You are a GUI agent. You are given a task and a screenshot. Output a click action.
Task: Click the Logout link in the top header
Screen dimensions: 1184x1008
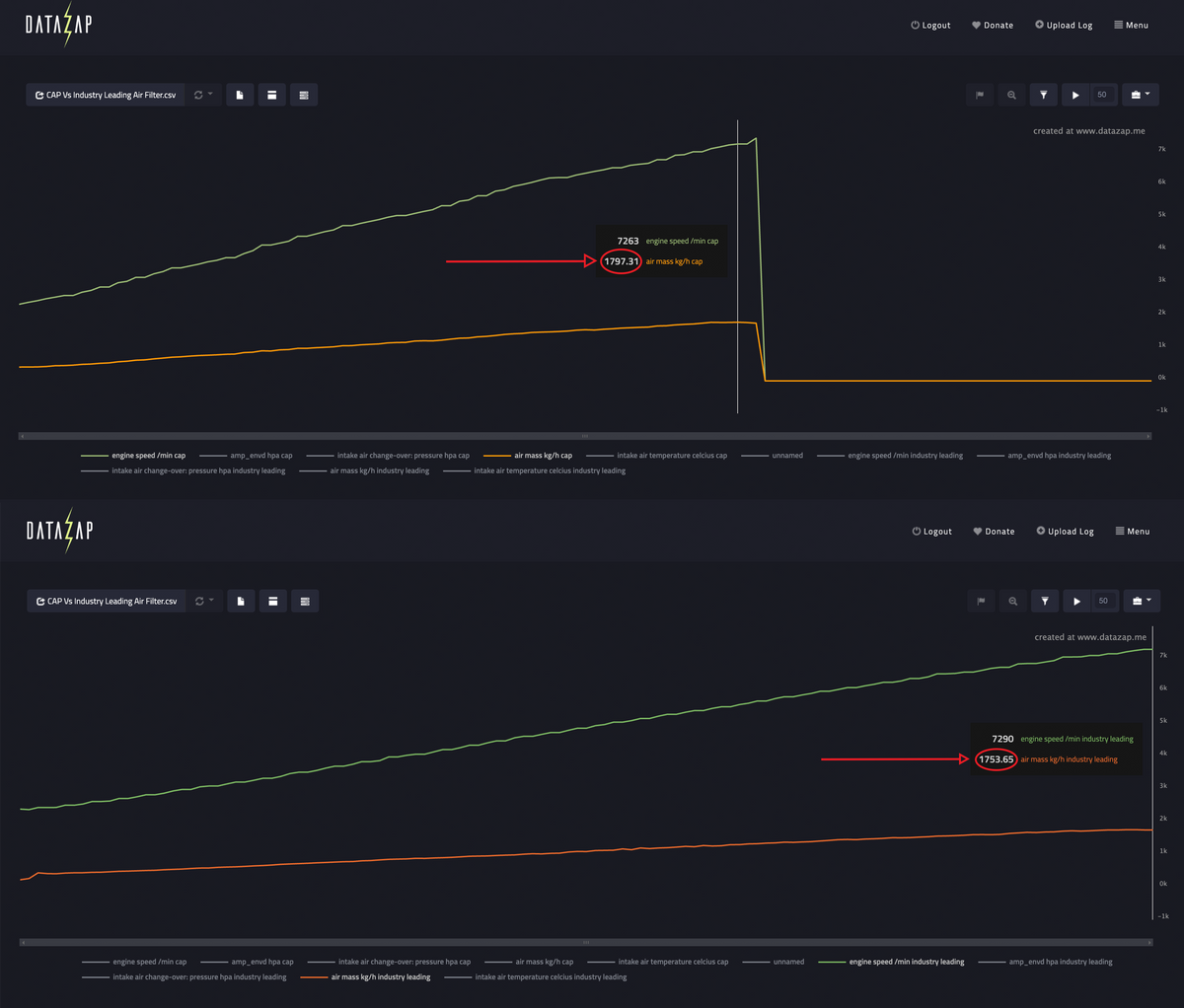[930, 26]
